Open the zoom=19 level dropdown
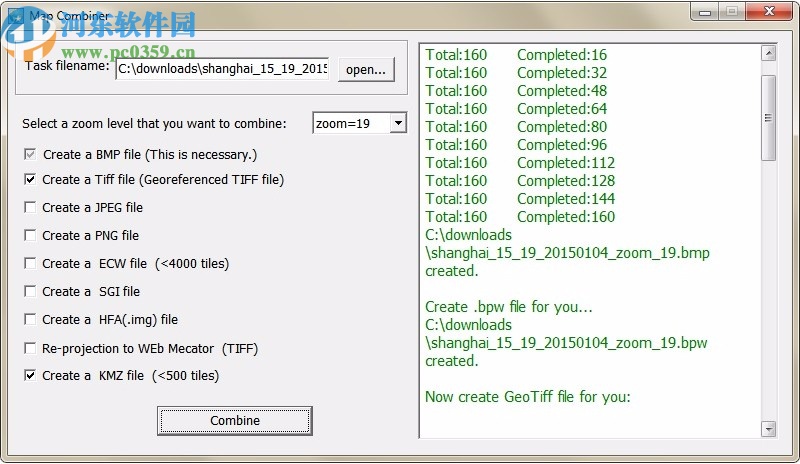800x464 pixels. 398,123
